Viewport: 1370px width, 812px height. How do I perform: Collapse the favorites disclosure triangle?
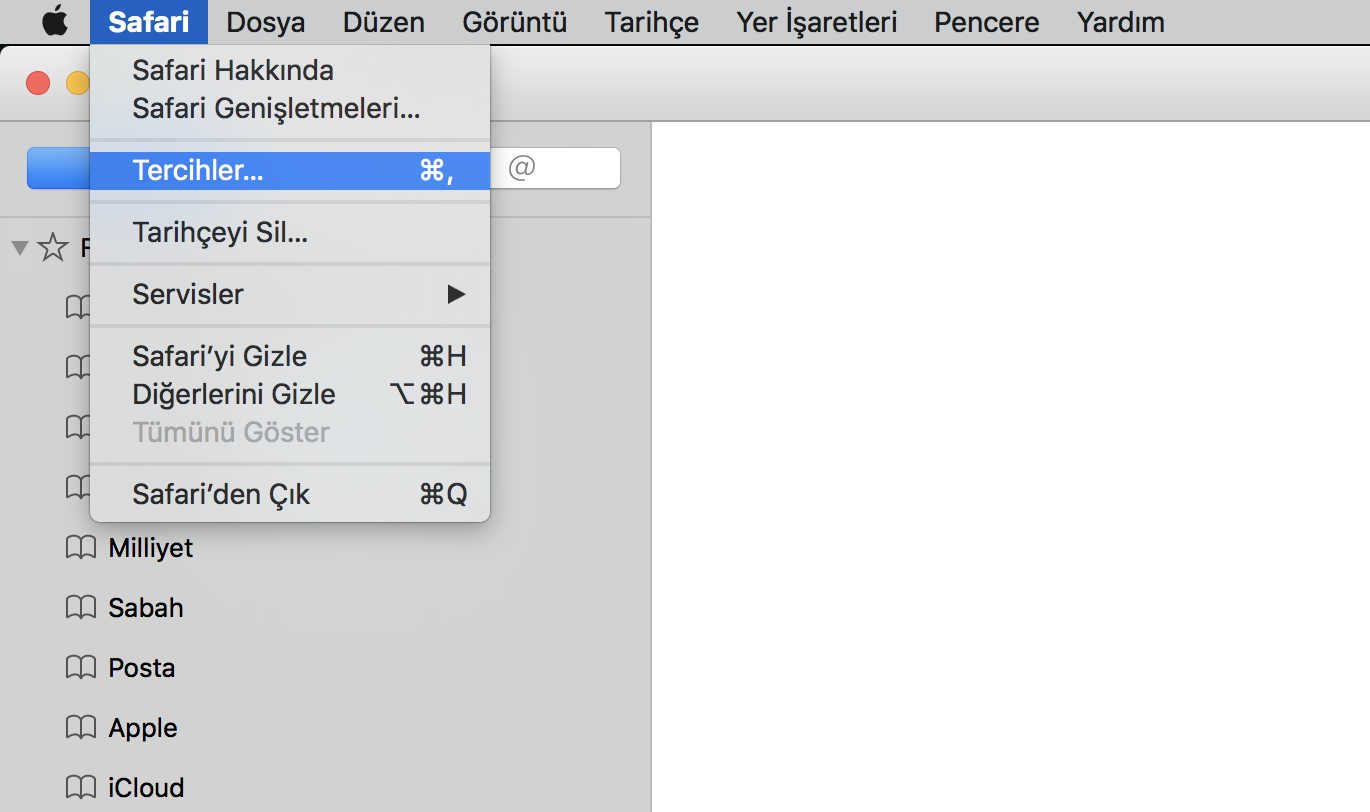[x=20, y=247]
